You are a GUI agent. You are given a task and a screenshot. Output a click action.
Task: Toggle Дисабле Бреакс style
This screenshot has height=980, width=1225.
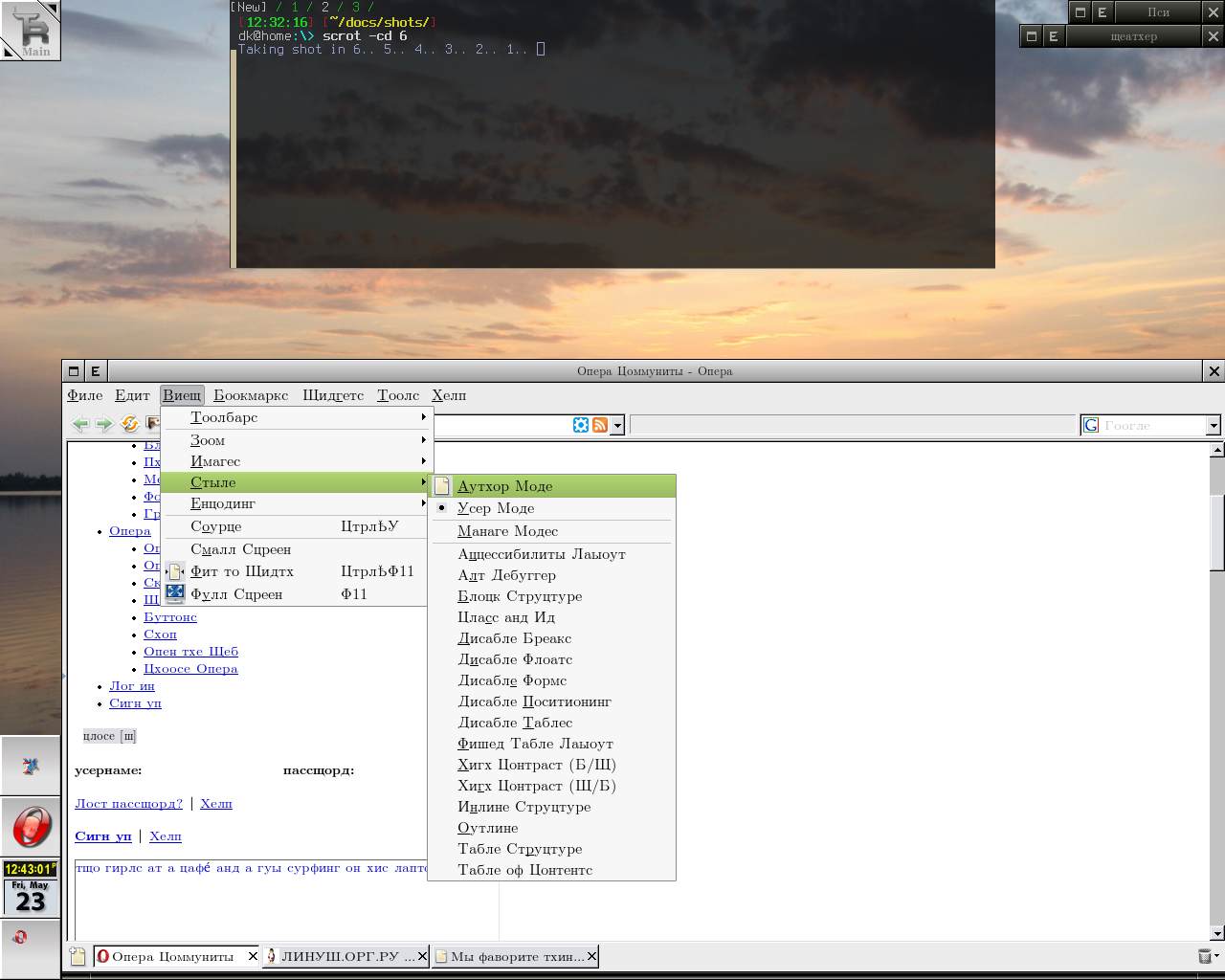(x=552, y=638)
